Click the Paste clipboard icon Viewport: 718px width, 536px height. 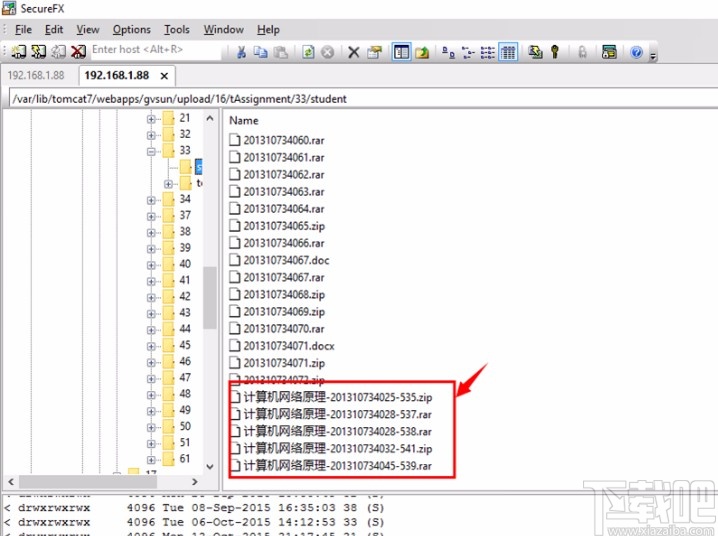(280, 52)
